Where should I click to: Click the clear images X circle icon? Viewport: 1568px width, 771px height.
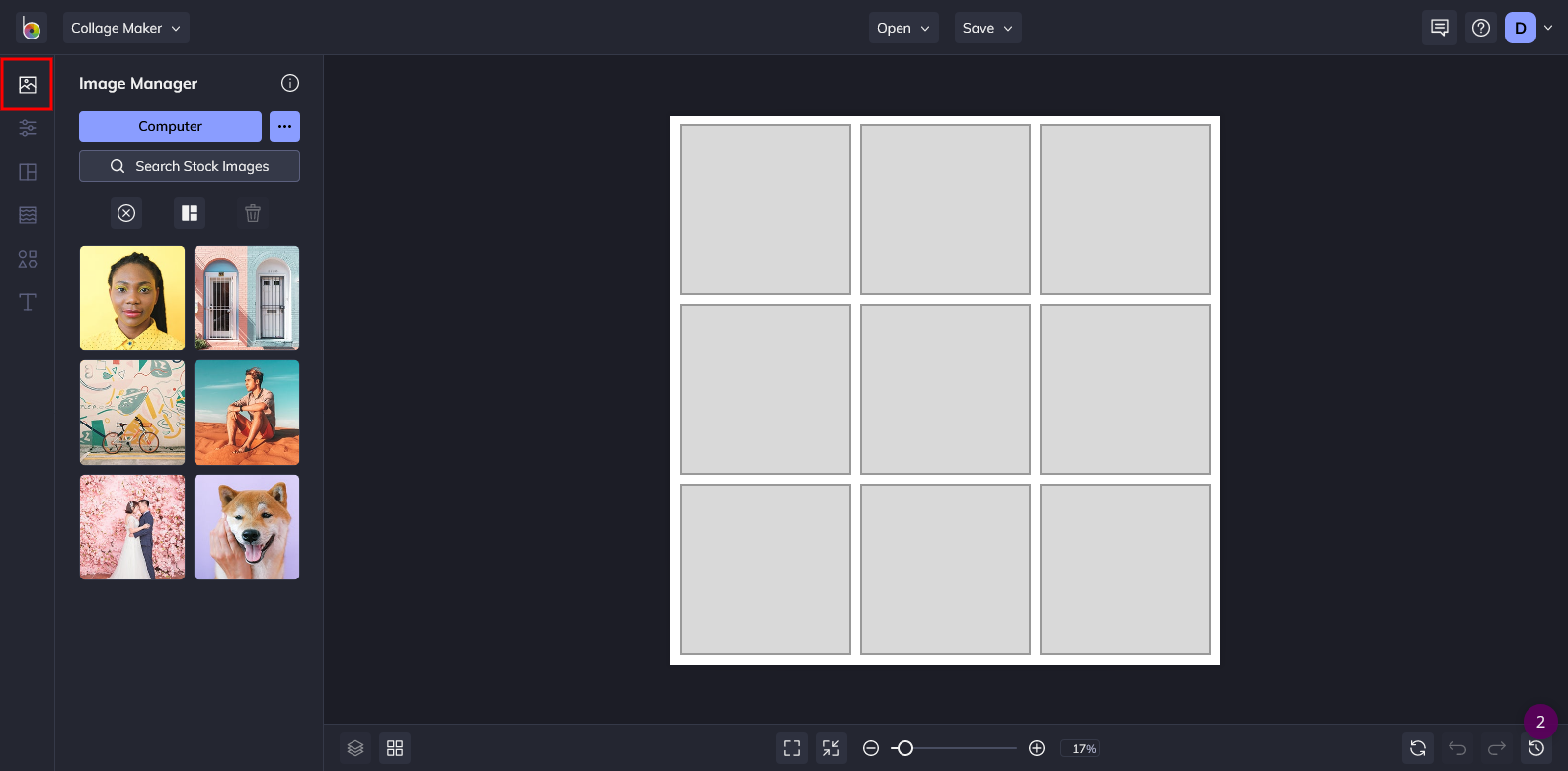(x=126, y=213)
